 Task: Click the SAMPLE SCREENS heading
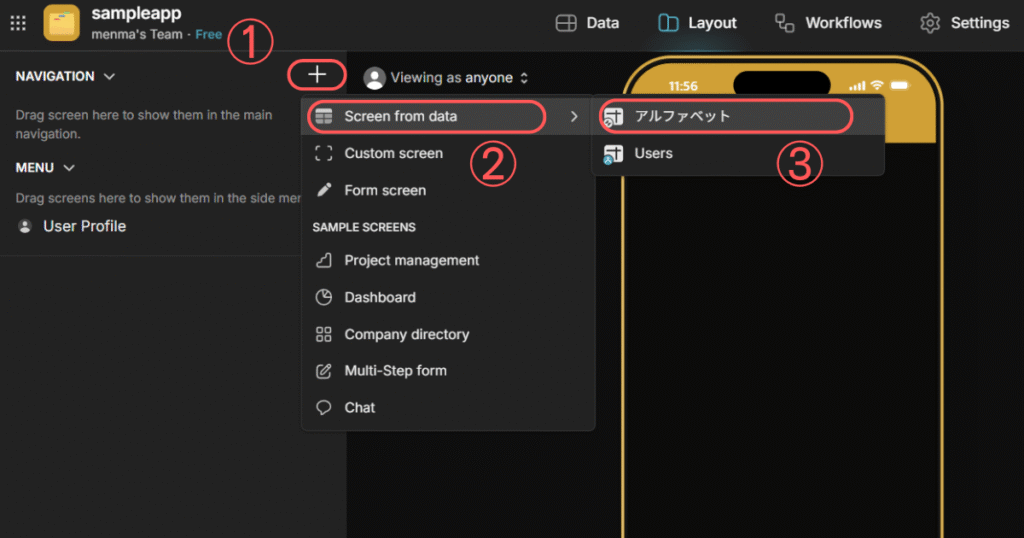[364, 227]
